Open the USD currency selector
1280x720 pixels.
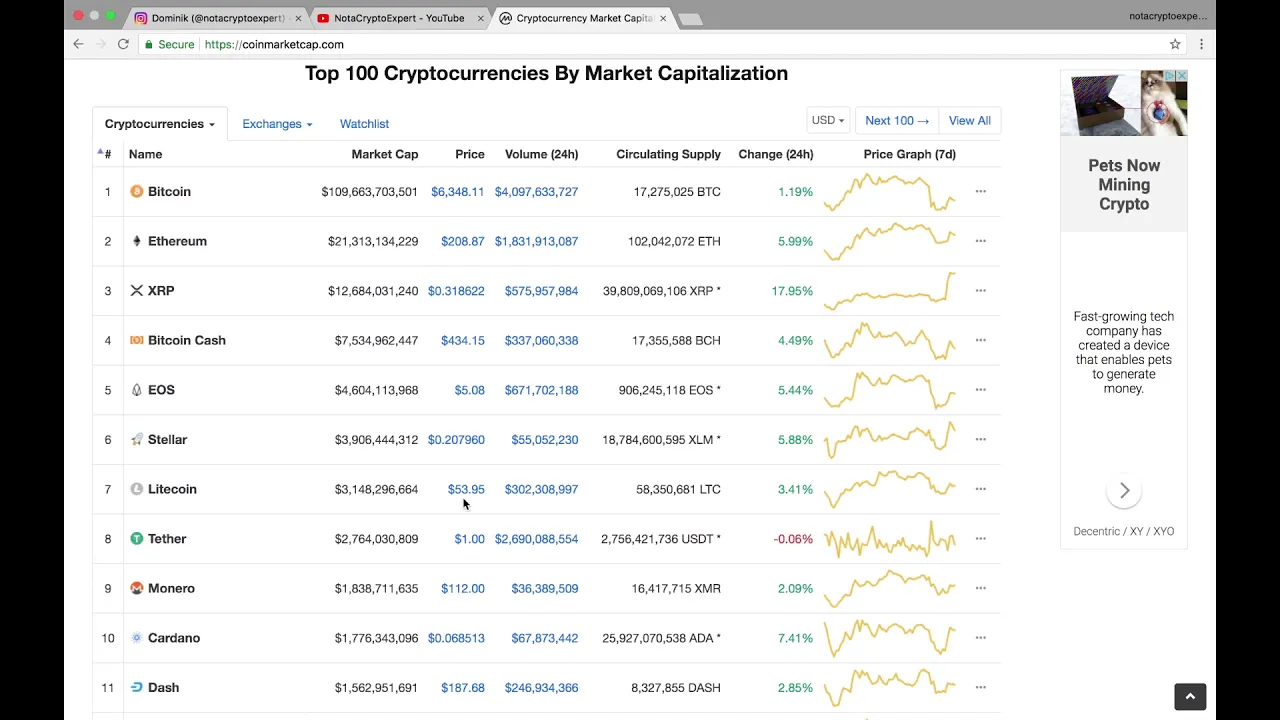pyautogui.click(x=828, y=120)
